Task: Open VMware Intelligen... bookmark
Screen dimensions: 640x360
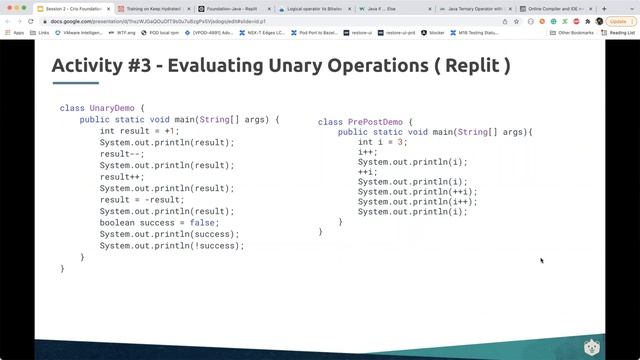Action: point(78,33)
